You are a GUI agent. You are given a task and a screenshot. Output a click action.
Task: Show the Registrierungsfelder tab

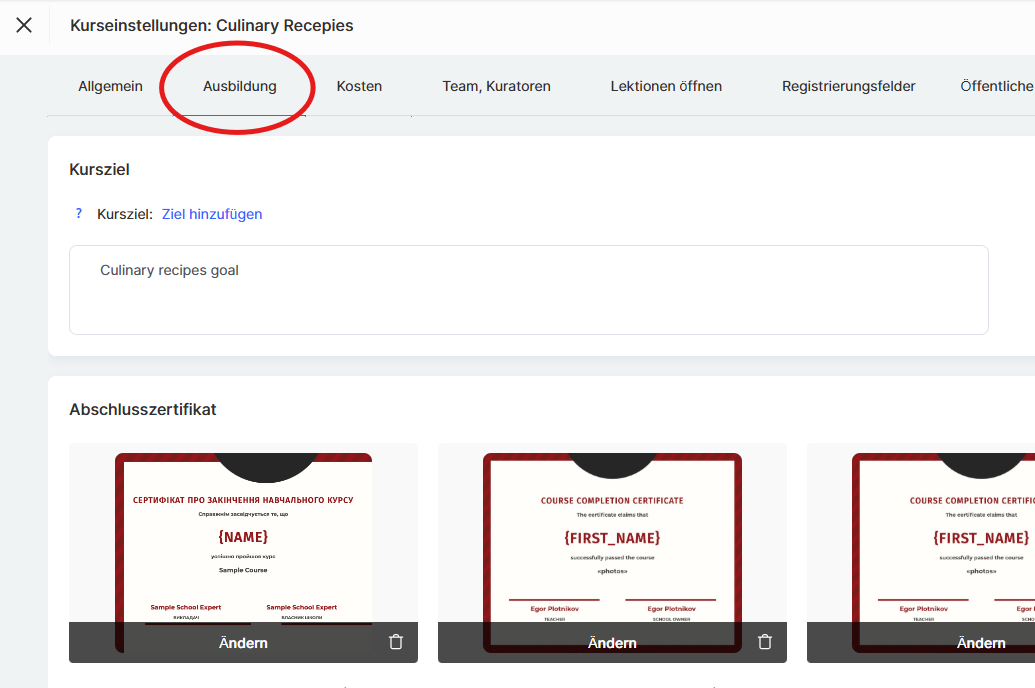(x=848, y=86)
